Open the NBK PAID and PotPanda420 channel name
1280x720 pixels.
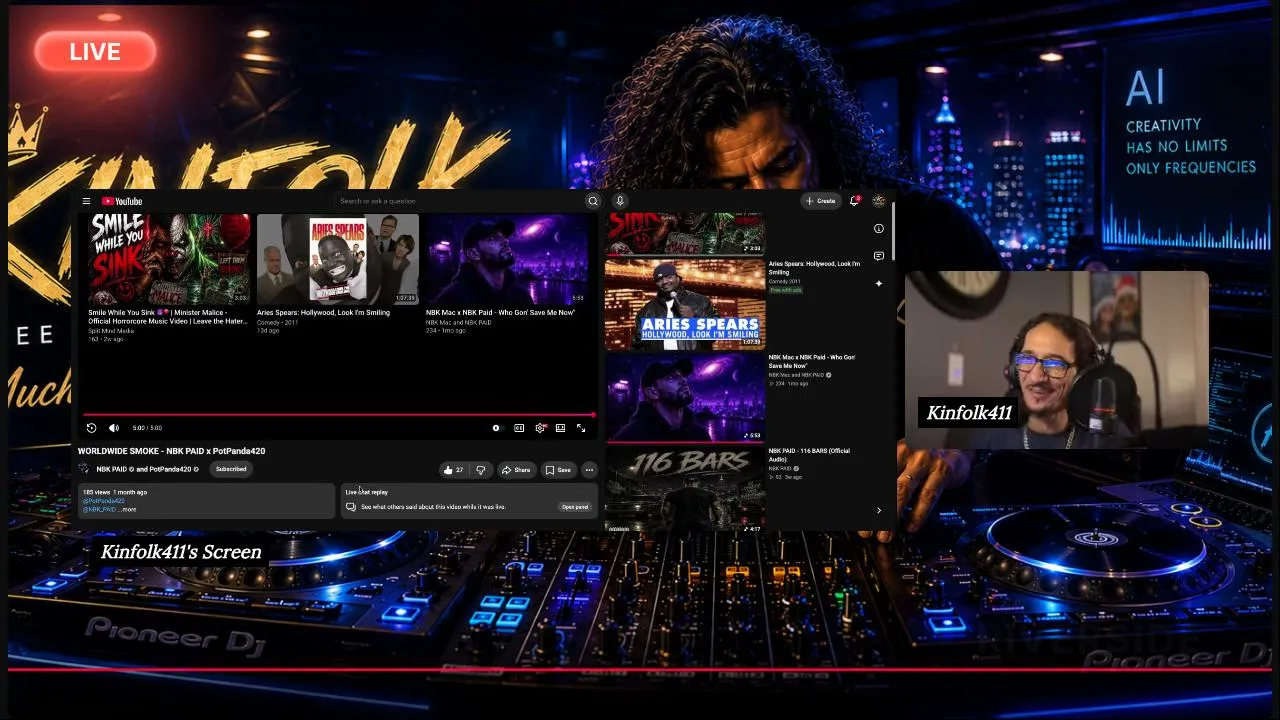[146, 469]
